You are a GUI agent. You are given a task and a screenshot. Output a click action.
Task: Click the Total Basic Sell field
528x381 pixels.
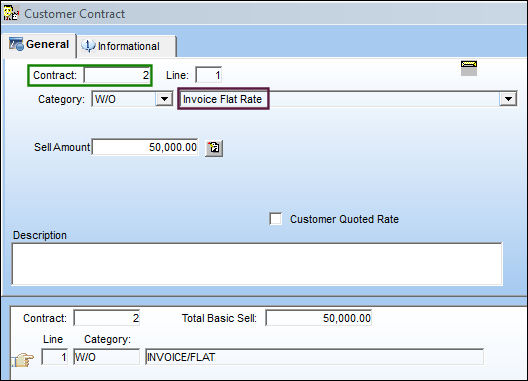(319, 318)
